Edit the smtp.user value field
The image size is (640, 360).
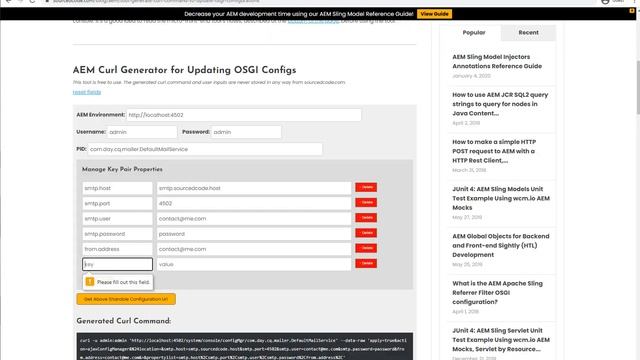click(x=253, y=218)
